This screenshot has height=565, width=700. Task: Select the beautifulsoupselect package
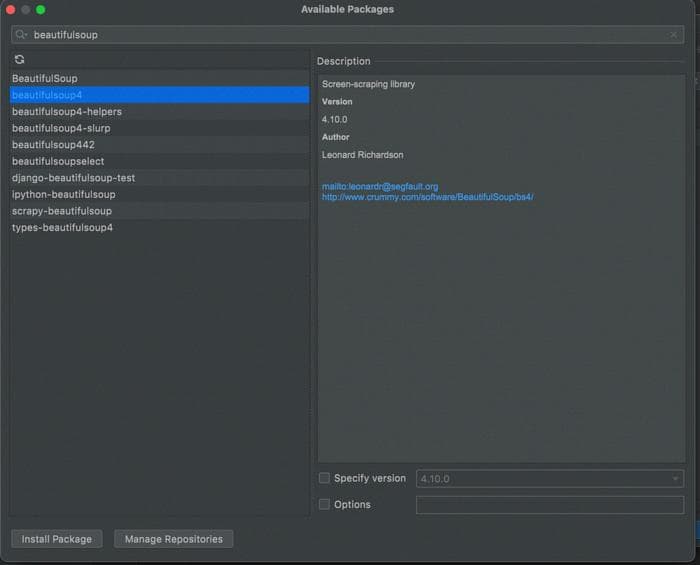(x=159, y=161)
